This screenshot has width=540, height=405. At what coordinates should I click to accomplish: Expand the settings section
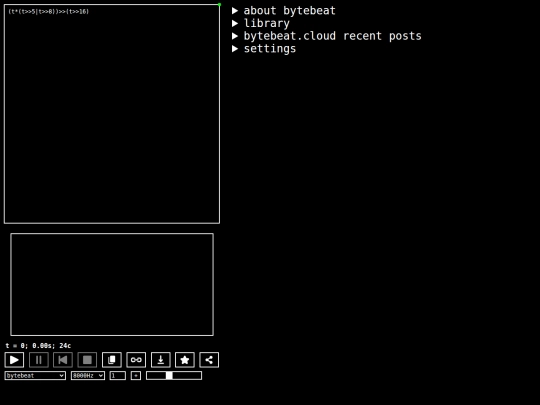[264, 49]
